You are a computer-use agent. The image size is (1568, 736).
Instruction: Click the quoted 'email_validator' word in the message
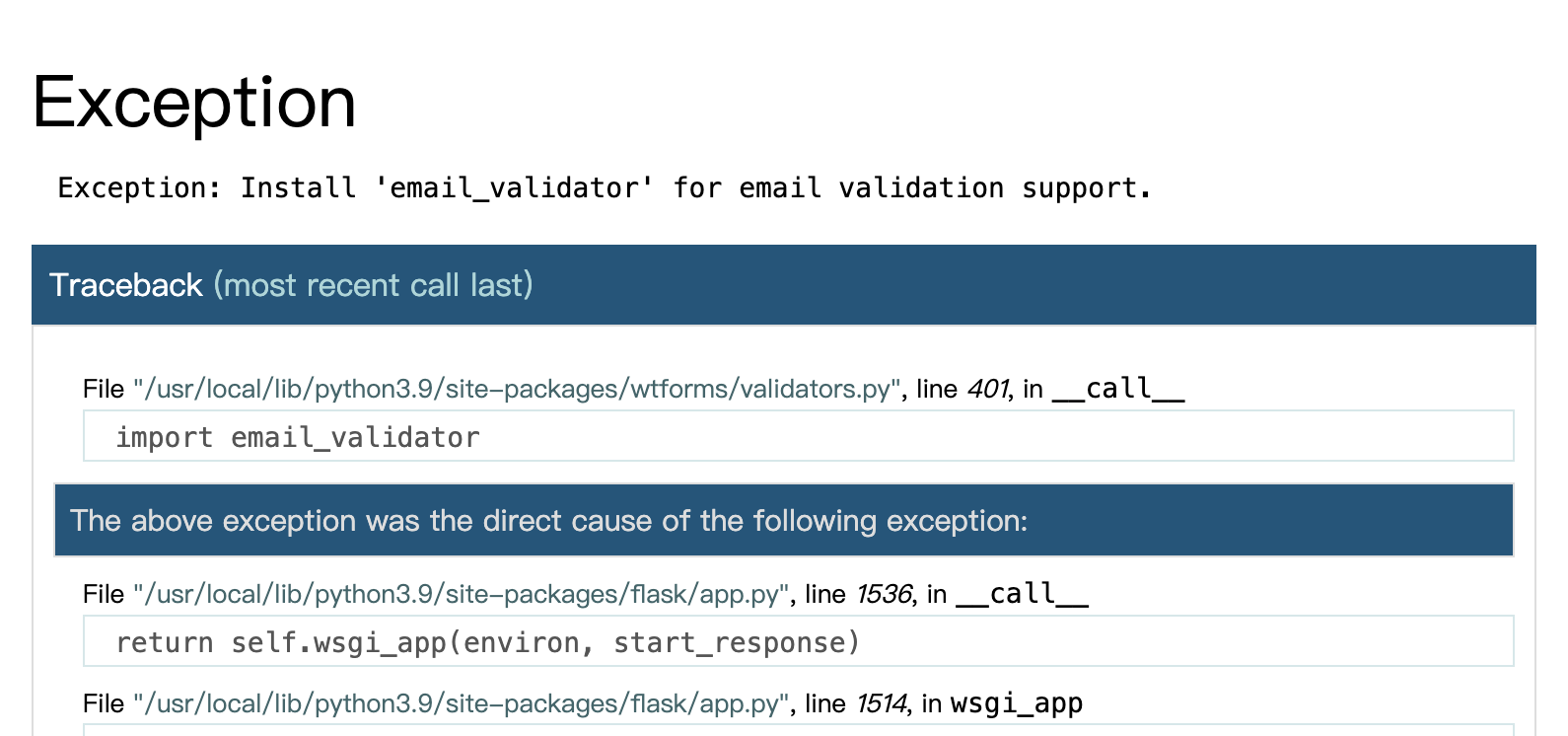click(514, 187)
